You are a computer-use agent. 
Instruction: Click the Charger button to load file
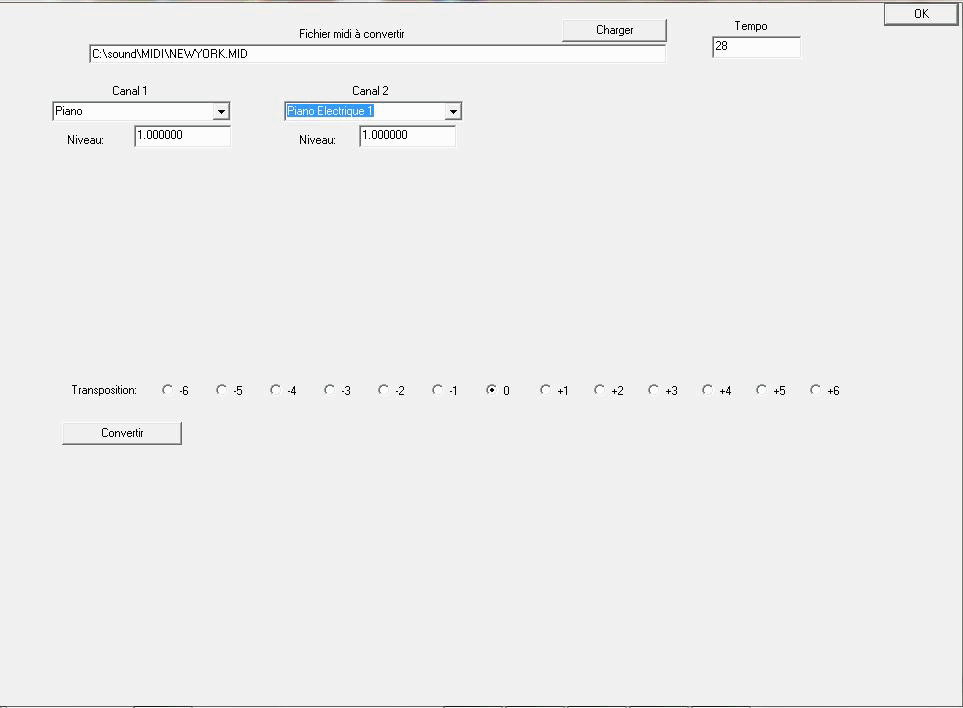click(614, 30)
